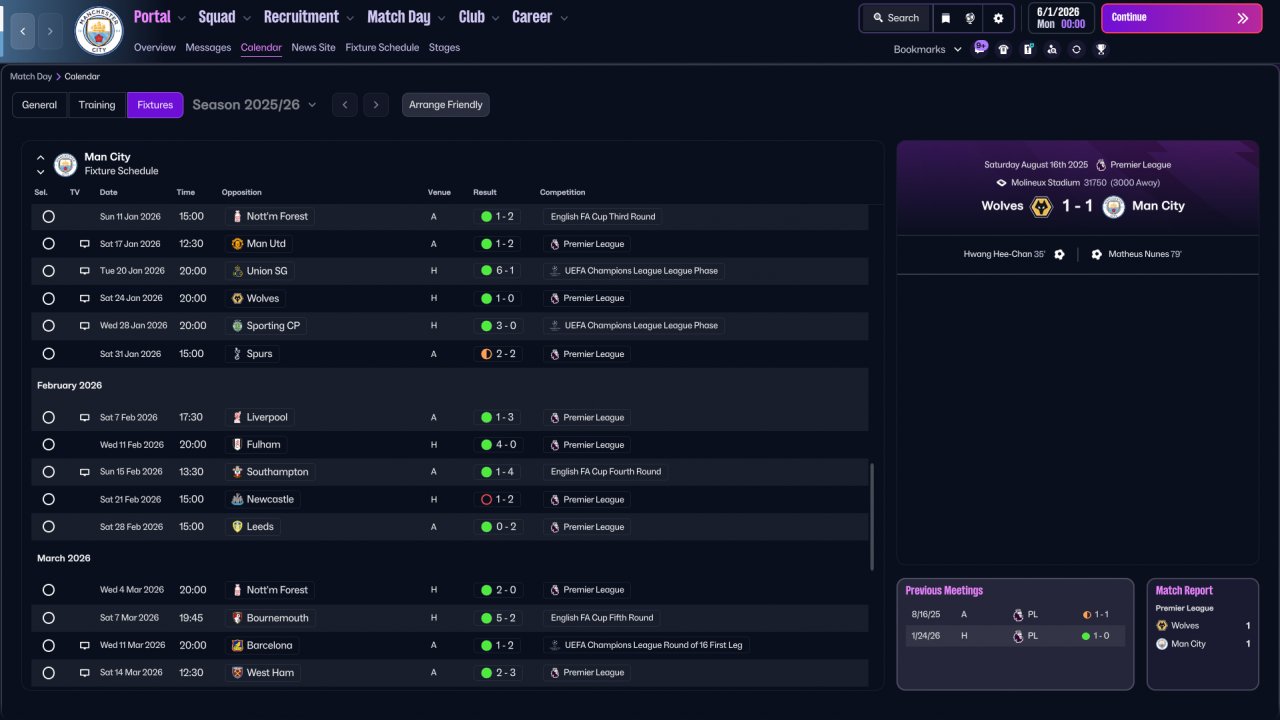
Task: Open the bookmark icon next to Search
Action: pyautogui.click(x=946, y=18)
